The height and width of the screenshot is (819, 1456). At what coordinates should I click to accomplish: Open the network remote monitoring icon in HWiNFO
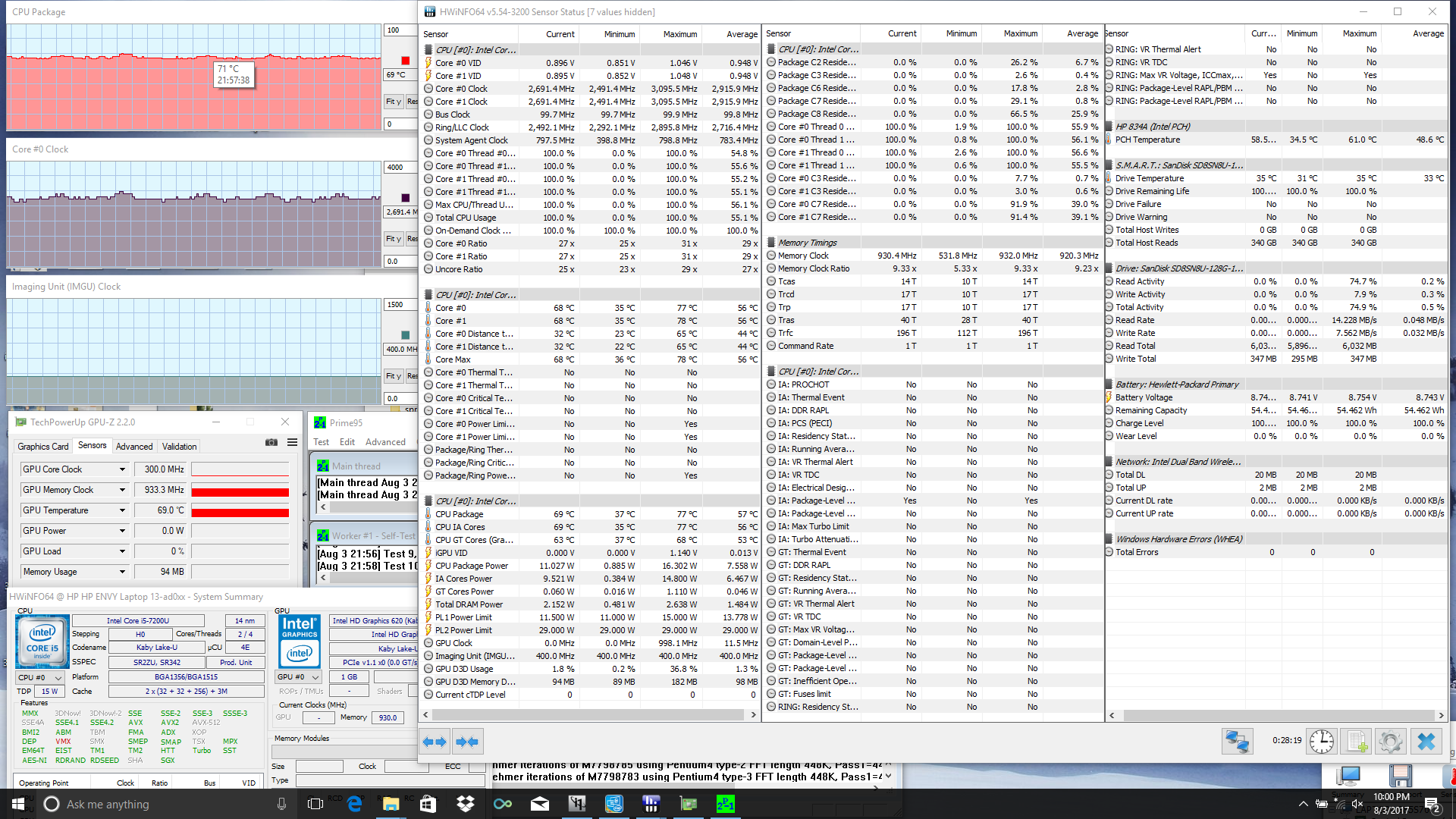tap(1237, 741)
